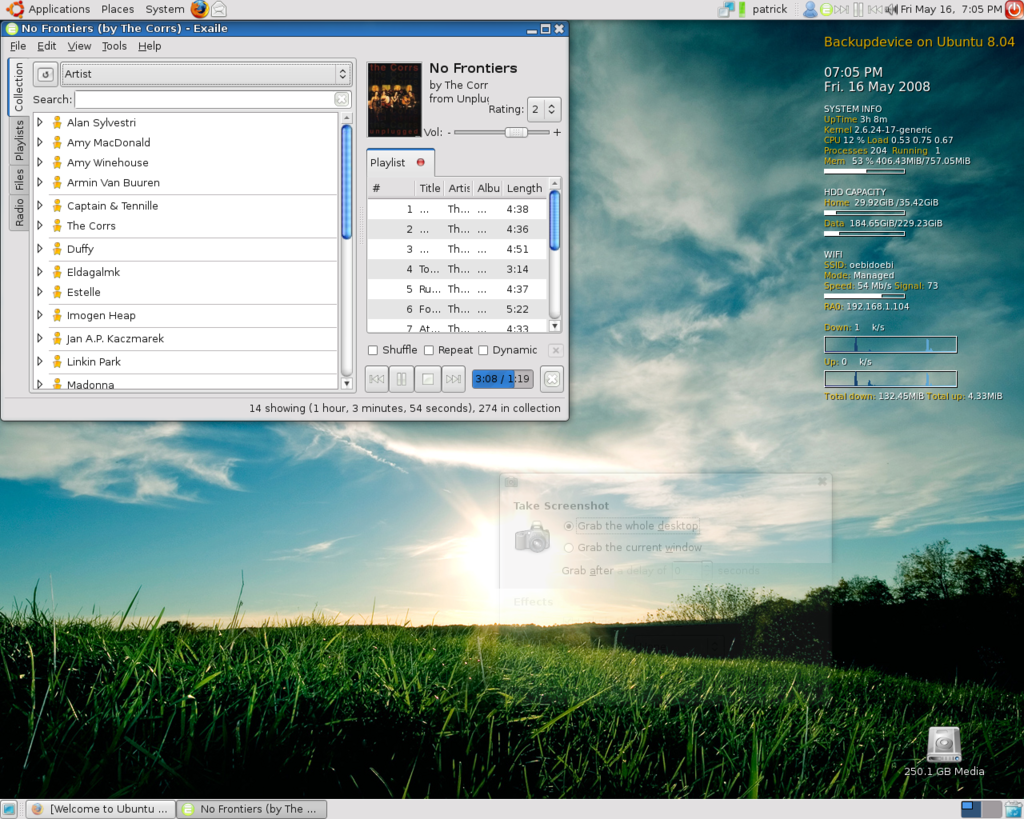
Task: Open the Help menu
Action: (x=150, y=46)
